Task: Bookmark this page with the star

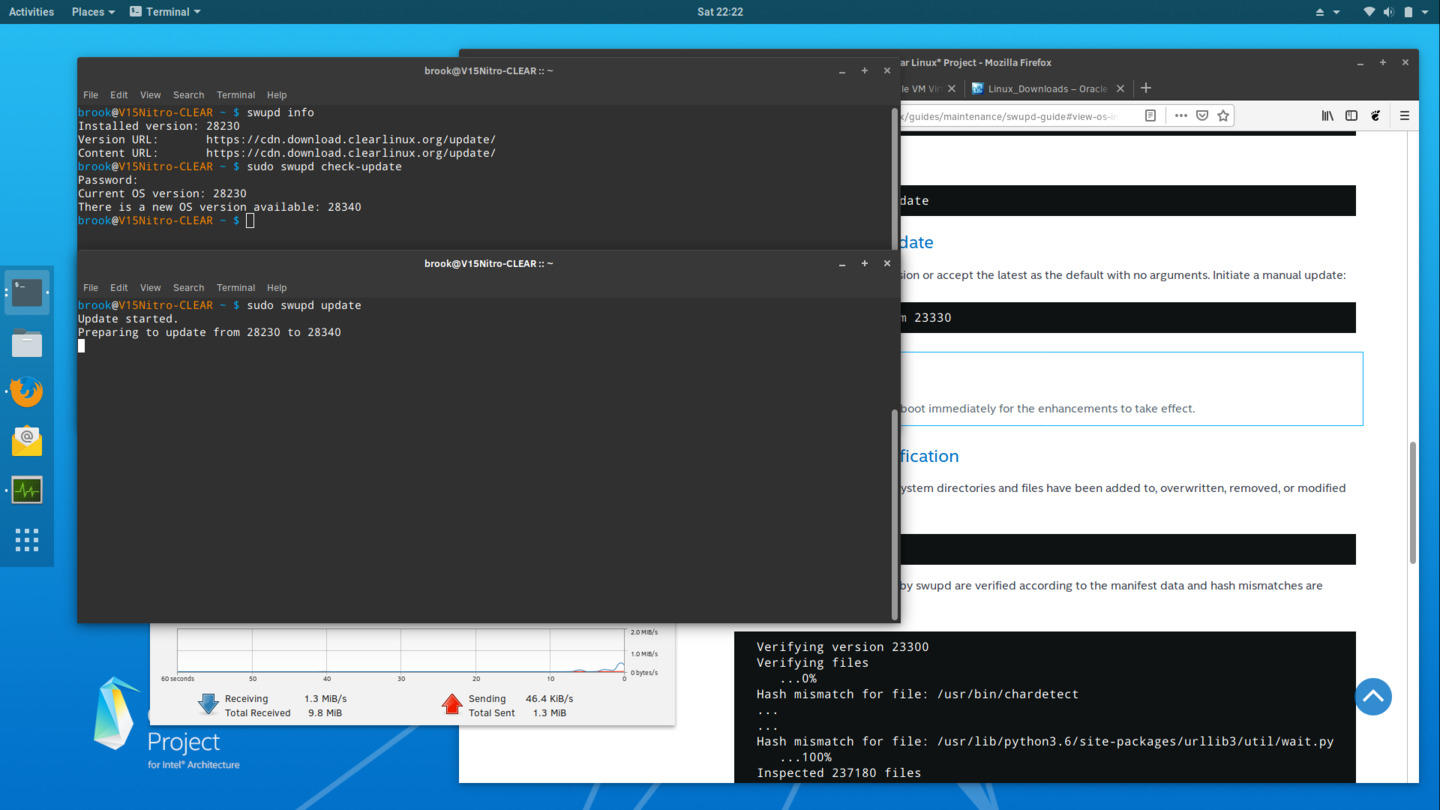Action: 1223,115
